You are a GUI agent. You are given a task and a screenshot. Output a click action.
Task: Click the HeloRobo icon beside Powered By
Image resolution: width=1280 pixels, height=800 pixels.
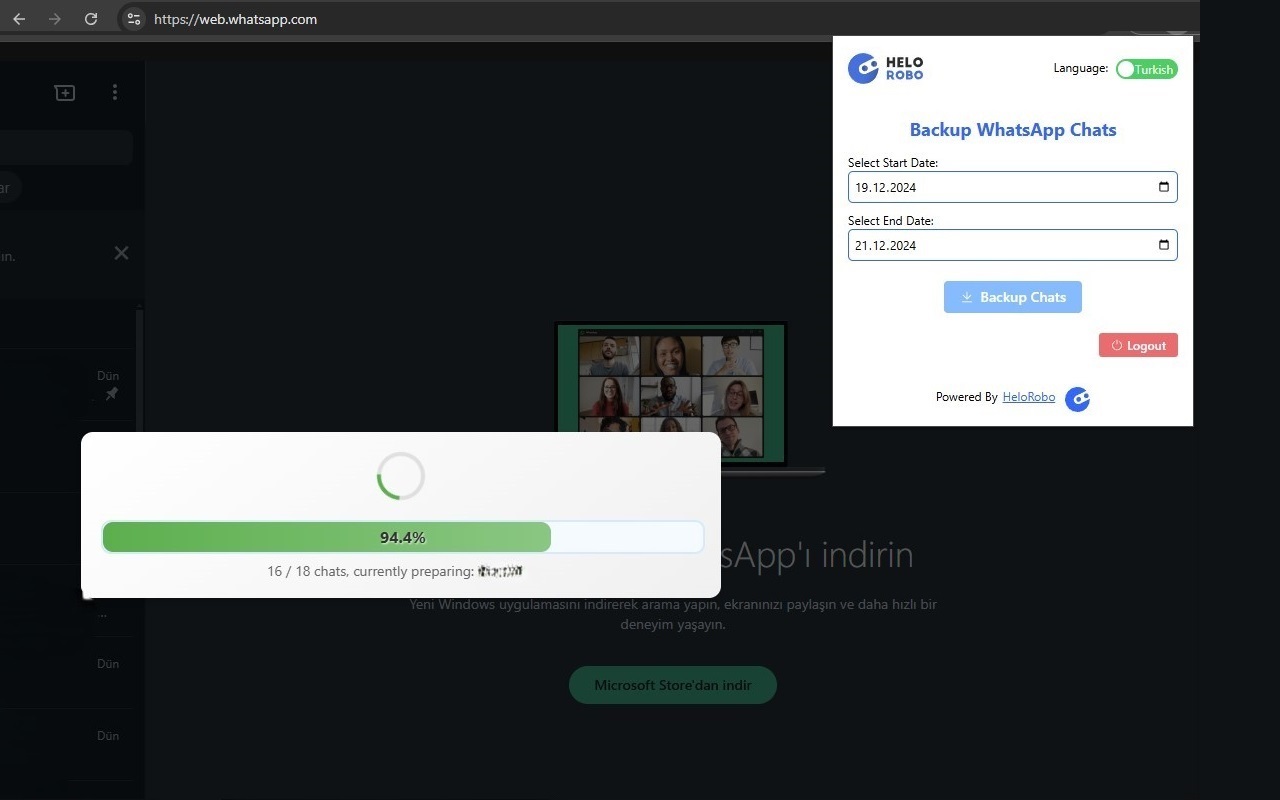[1077, 399]
